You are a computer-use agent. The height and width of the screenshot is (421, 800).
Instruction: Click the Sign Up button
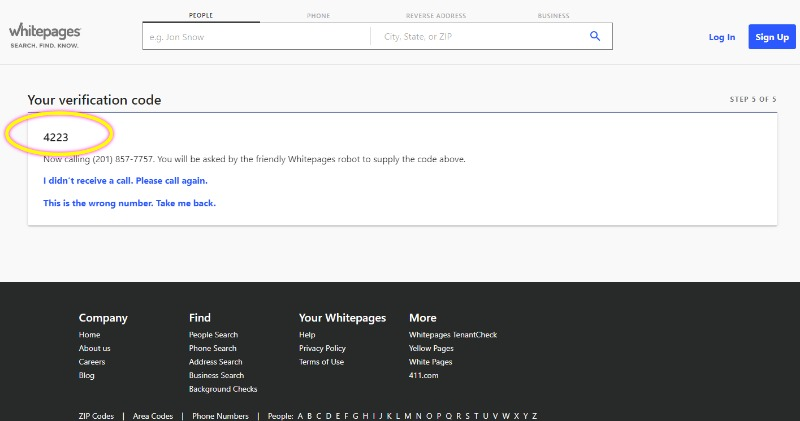point(772,37)
